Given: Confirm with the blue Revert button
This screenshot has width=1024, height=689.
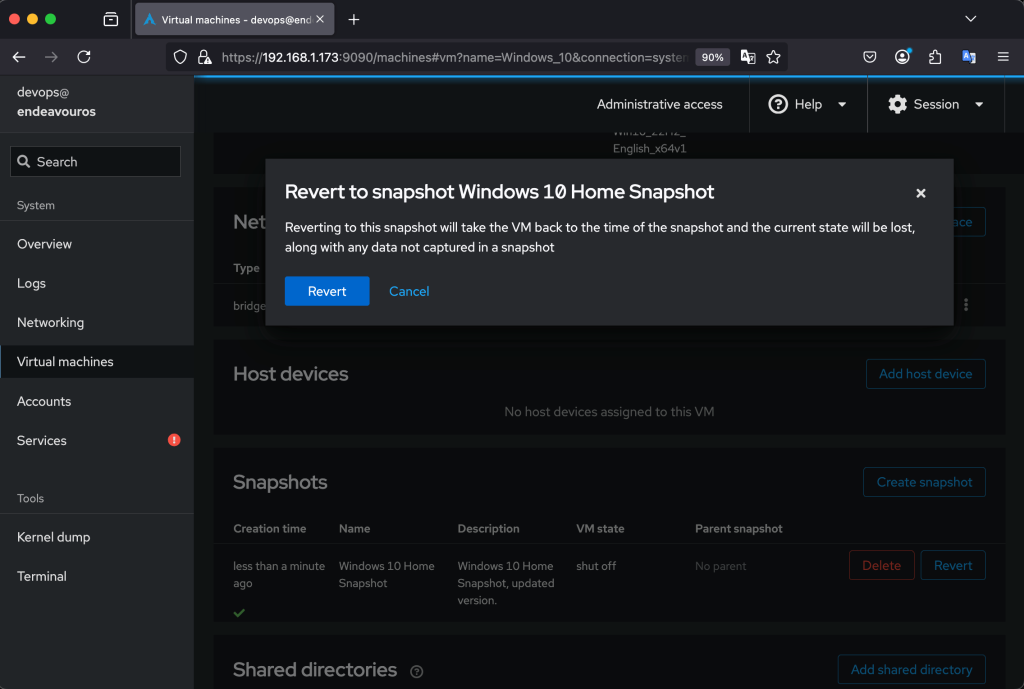Looking at the screenshot, I should coord(327,291).
